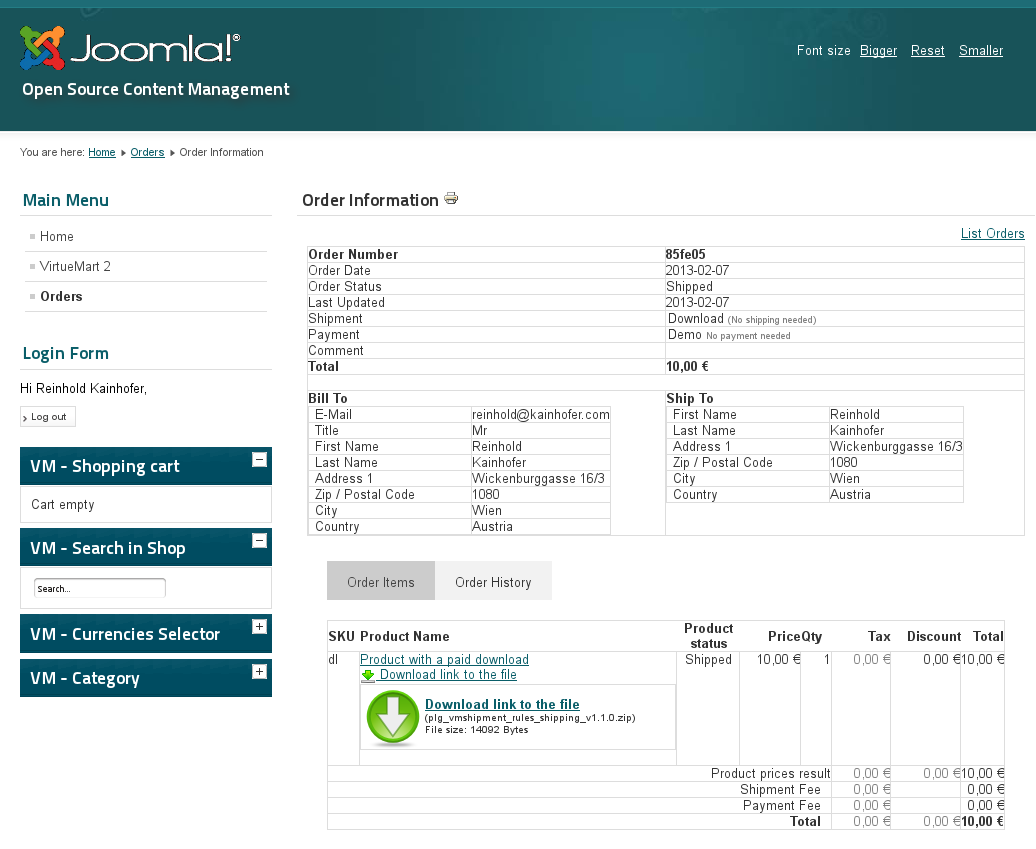The height and width of the screenshot is (849, 1036).
Task: Open 'Product with a paid download' link
Action: point(444,660)
